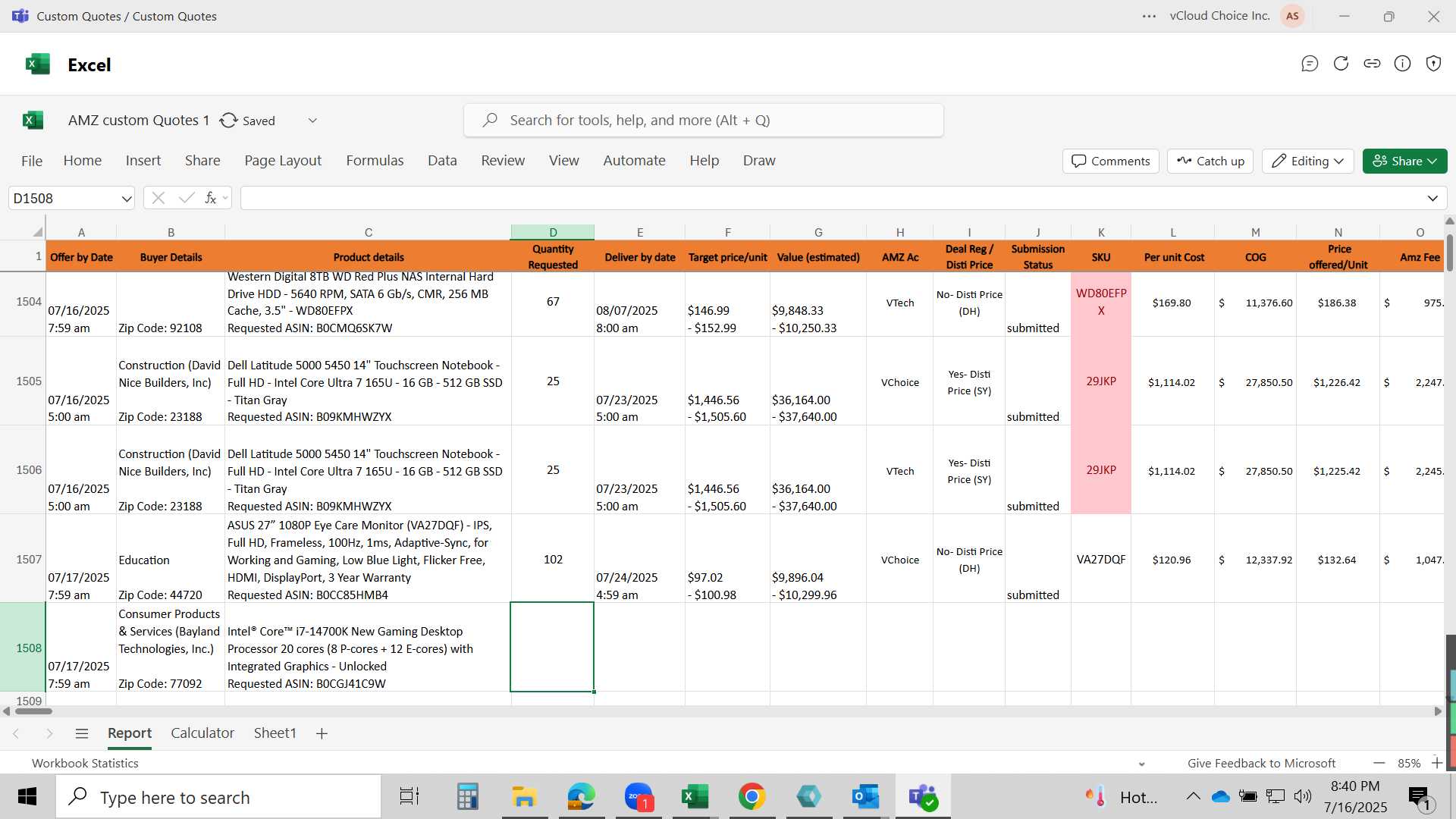Switch to the Sheet1 tab

point(275,733)
